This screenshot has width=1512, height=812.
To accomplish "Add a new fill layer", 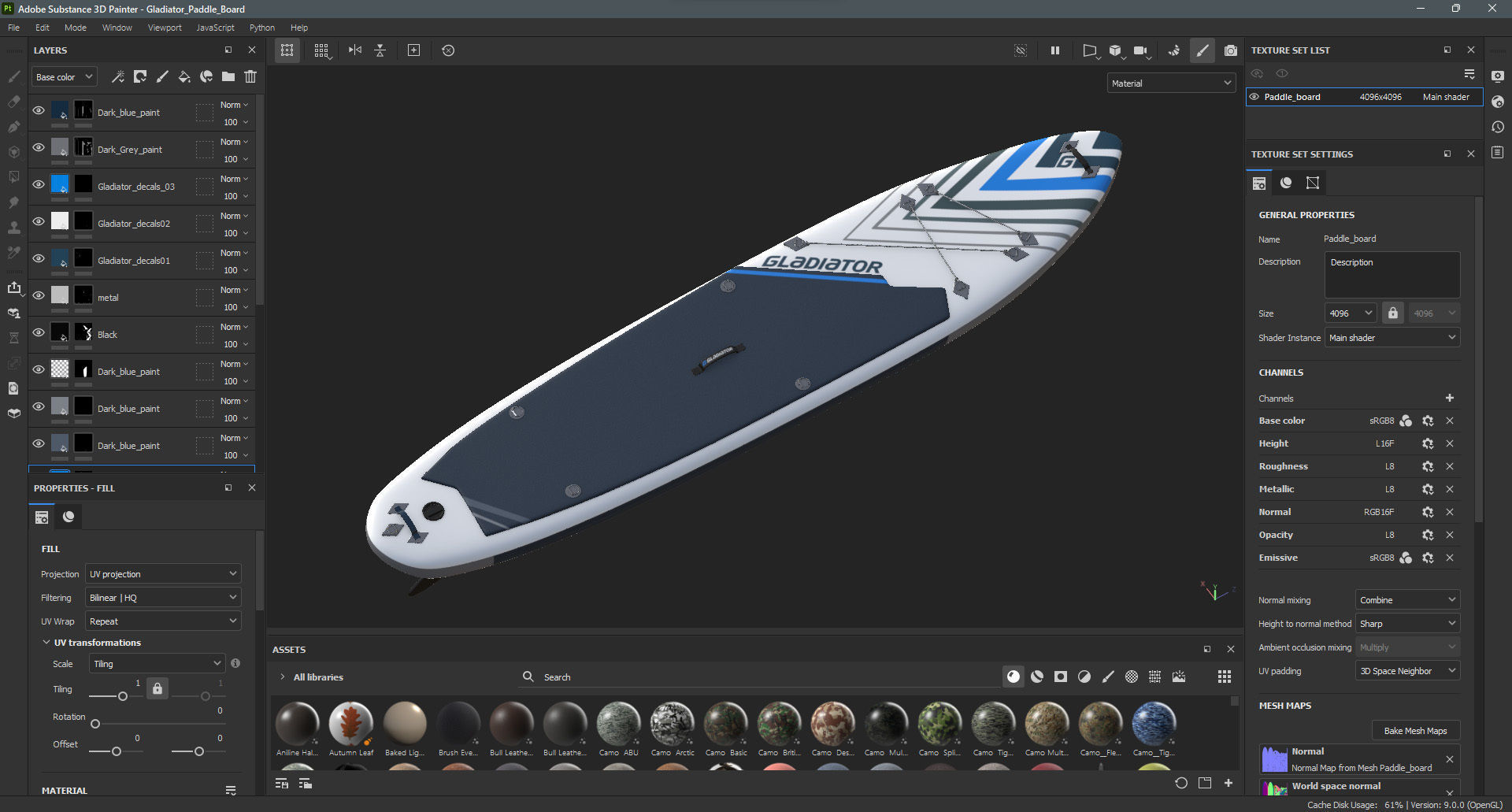I will [184, 76].
